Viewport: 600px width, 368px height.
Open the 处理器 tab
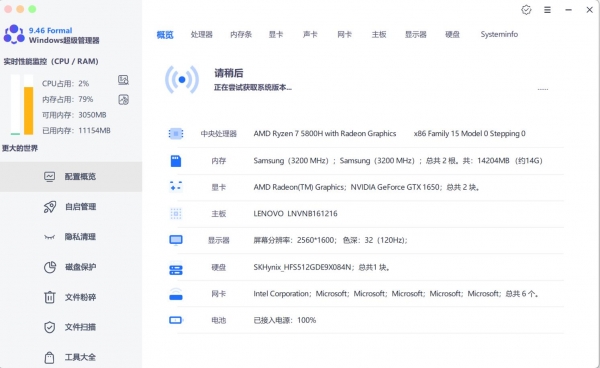point(202,34)
